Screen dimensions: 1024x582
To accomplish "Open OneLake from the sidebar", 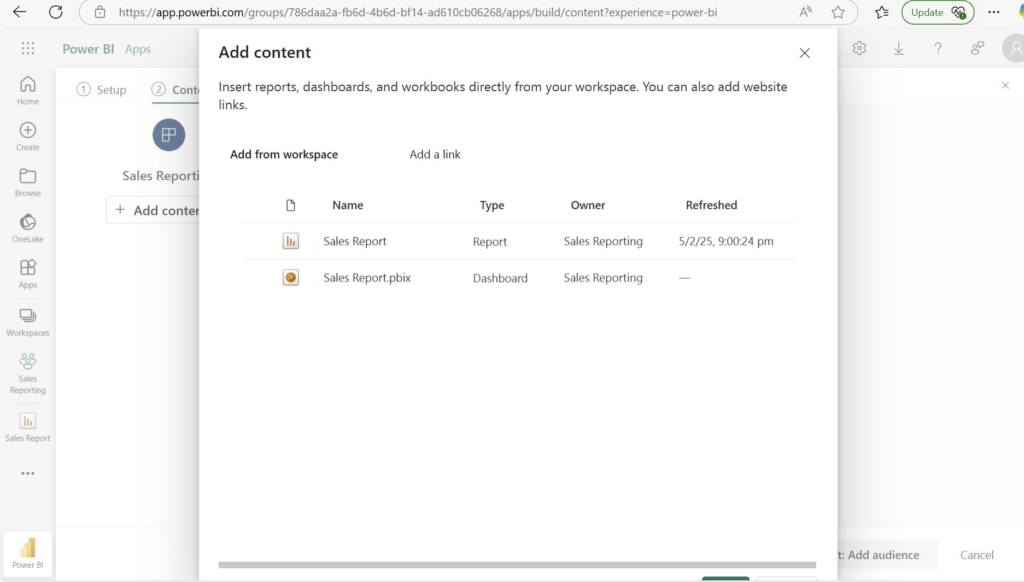I will [28, 228].
